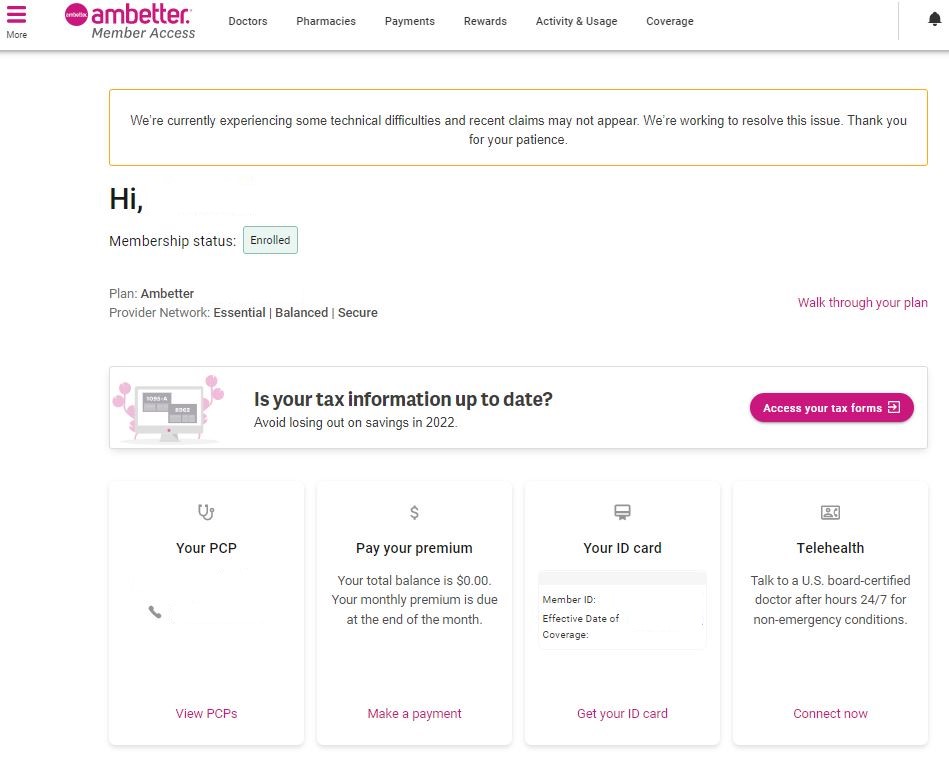949x761 pixels.
Task: Click the Make a payment link
Action: click(x=415, y=714)
